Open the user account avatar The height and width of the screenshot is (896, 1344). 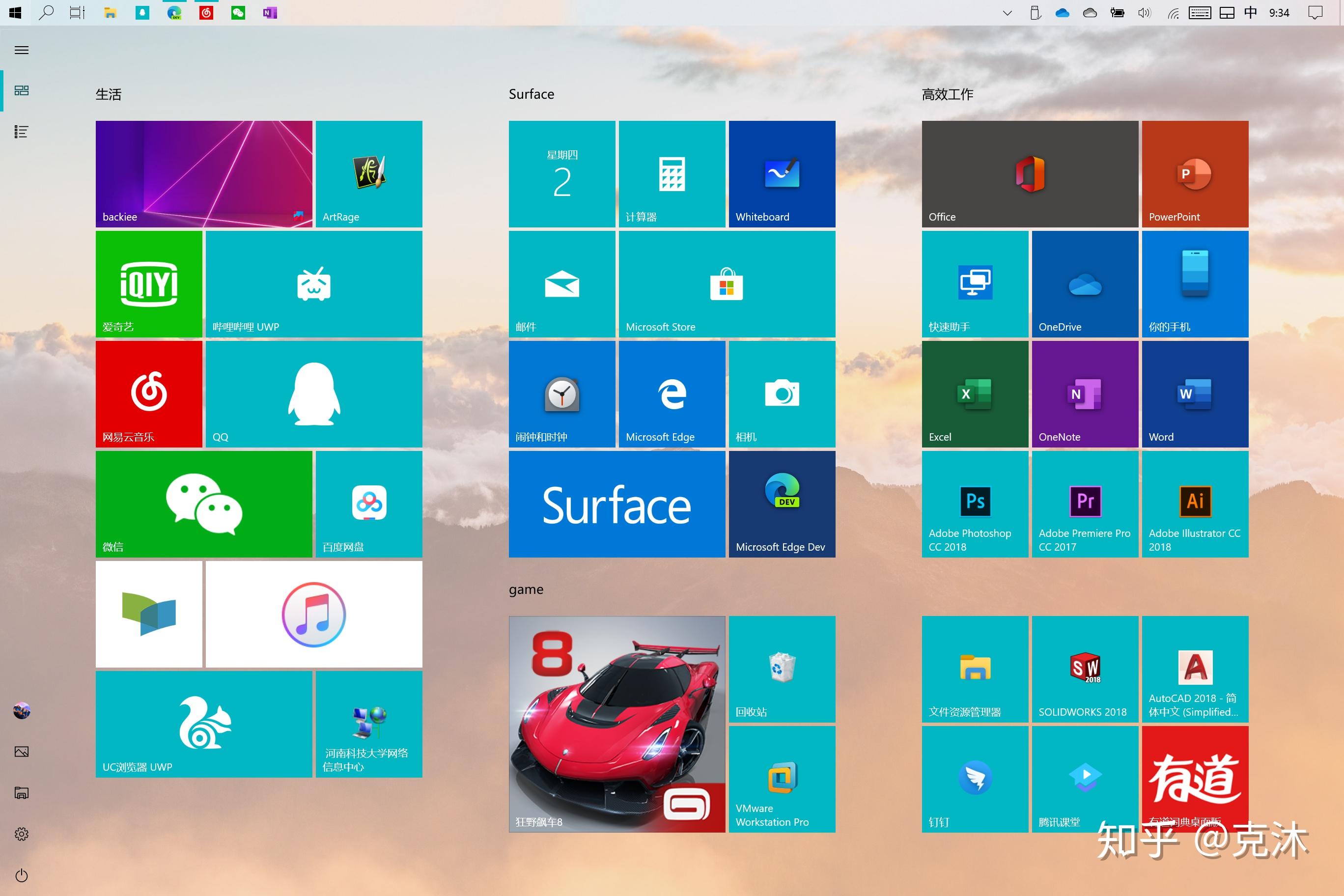[x=22, y=711]
